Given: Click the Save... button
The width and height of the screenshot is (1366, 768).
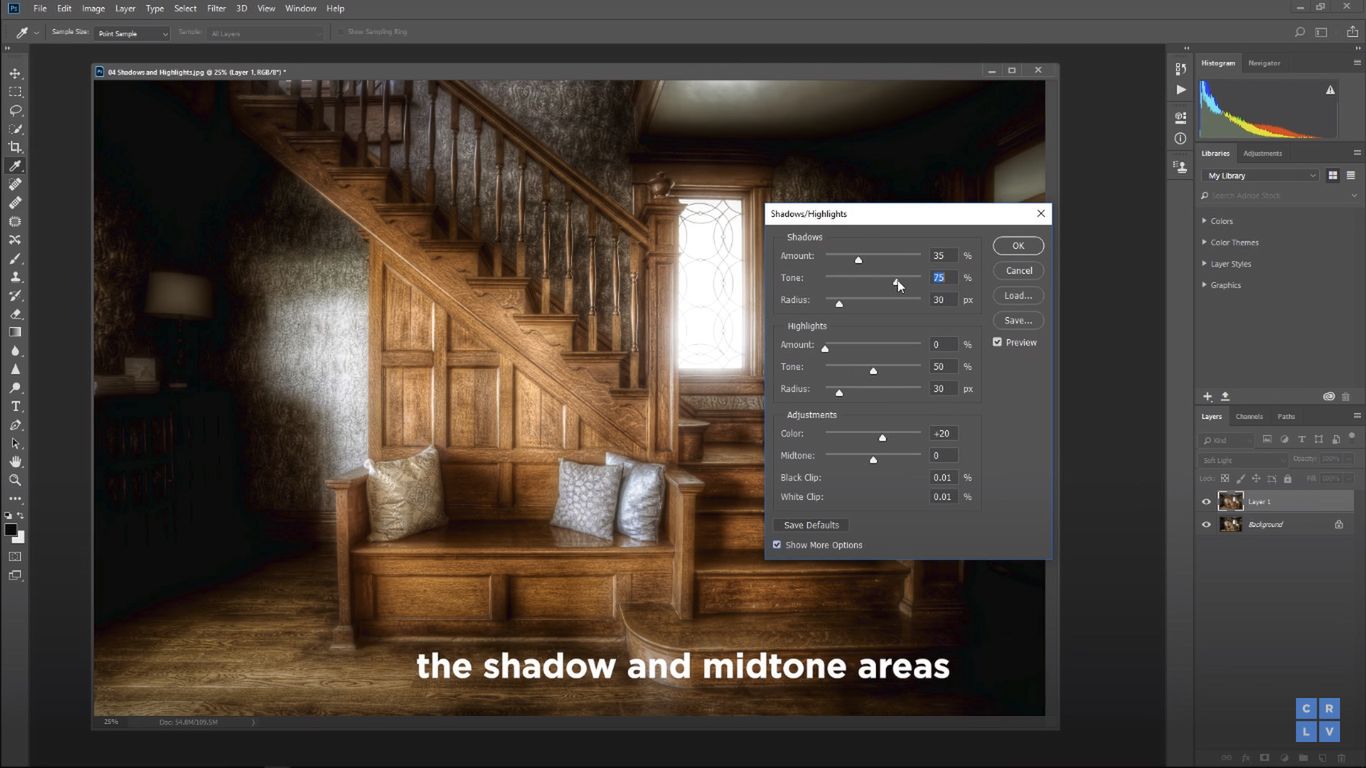Looking at the screenshot, I should pyautogui.click(x=1018, y=321).
